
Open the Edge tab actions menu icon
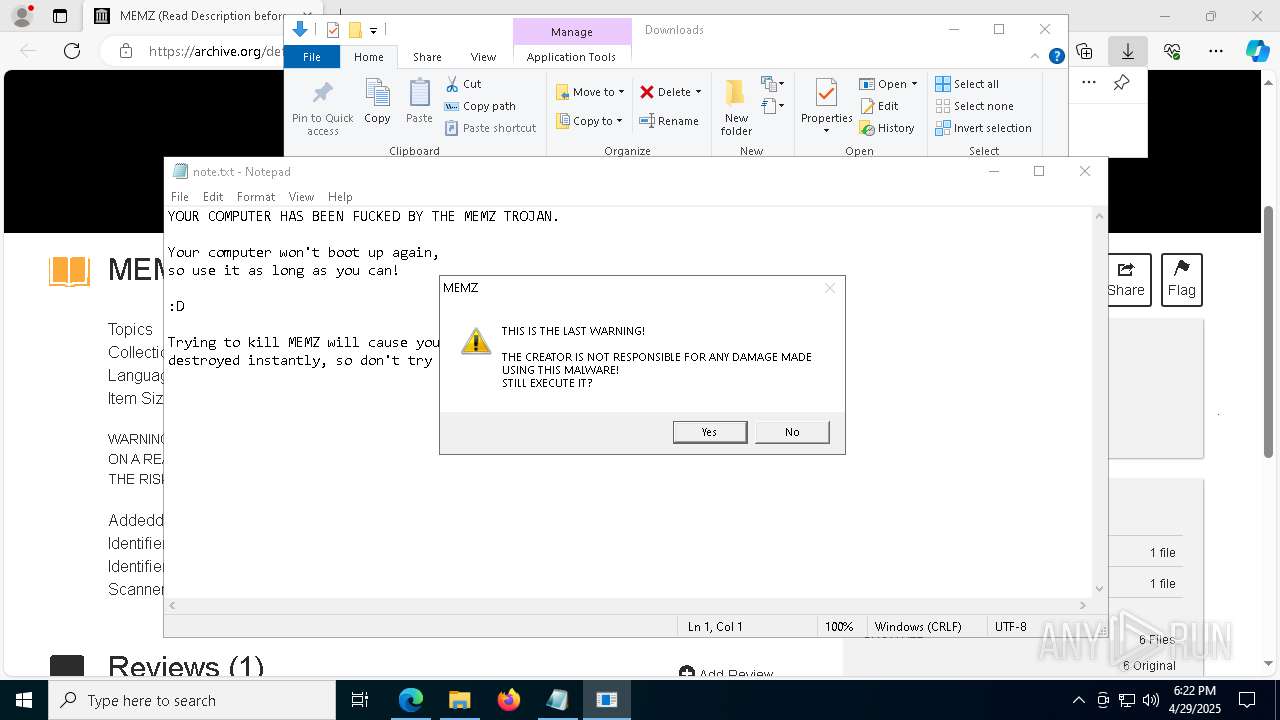point(60,16)
